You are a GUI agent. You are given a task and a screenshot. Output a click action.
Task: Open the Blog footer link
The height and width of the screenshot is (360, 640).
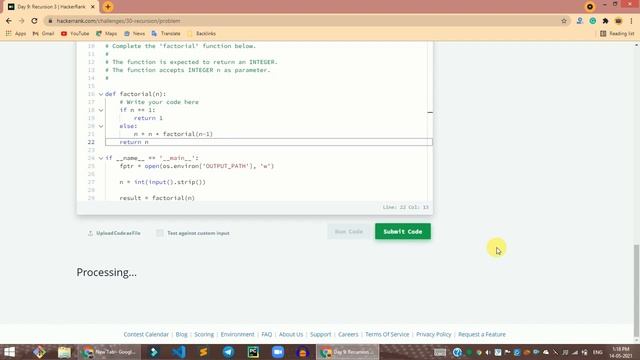182,334
